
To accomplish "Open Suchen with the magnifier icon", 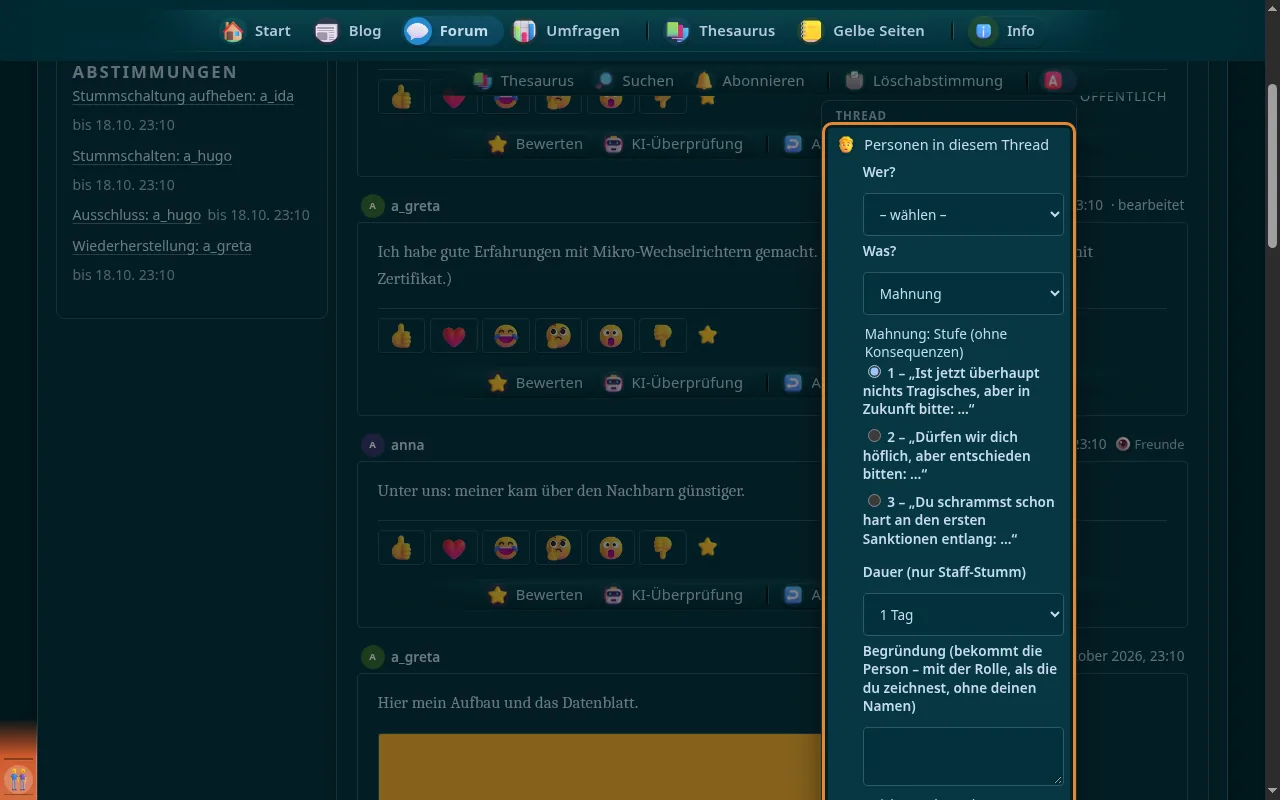I will 634,81.
